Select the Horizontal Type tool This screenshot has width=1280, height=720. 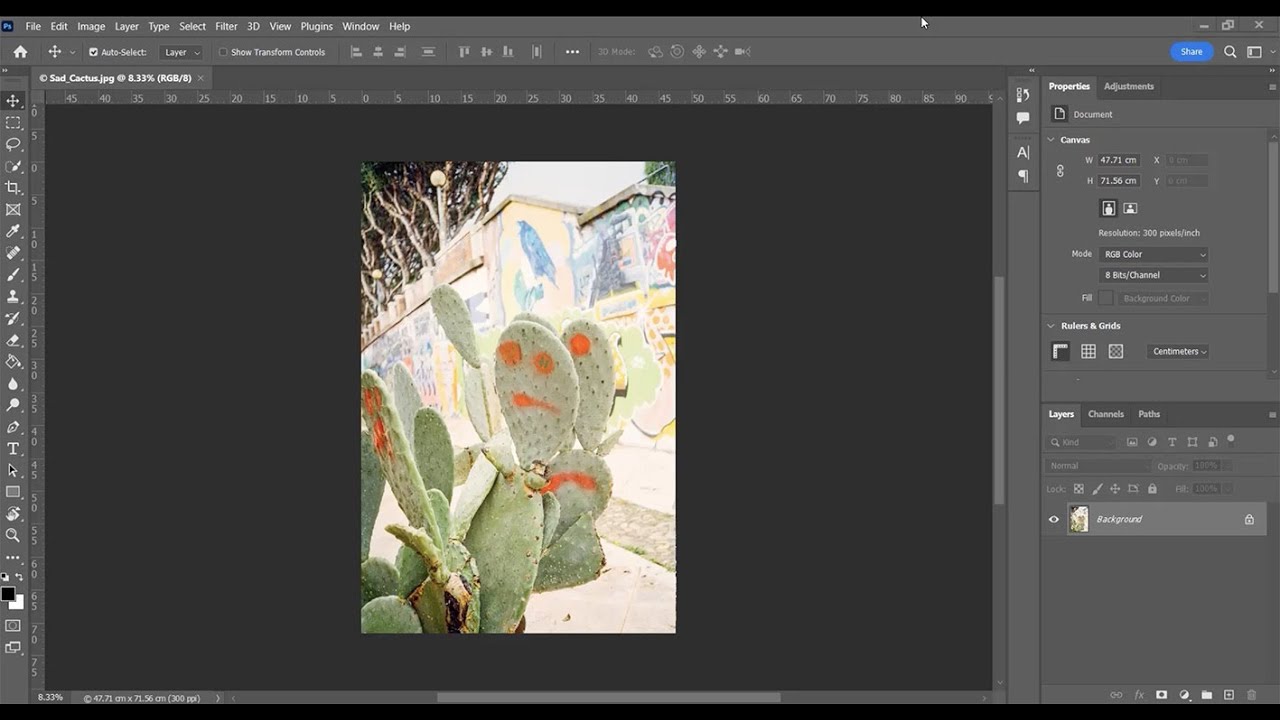[13, 449]
